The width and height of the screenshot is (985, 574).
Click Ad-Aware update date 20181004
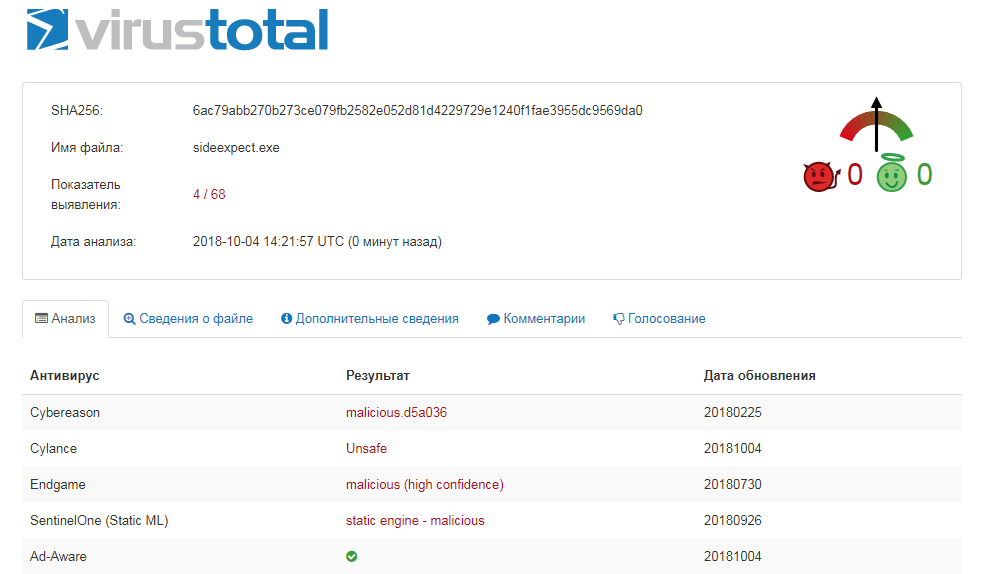tap(732, 556)
